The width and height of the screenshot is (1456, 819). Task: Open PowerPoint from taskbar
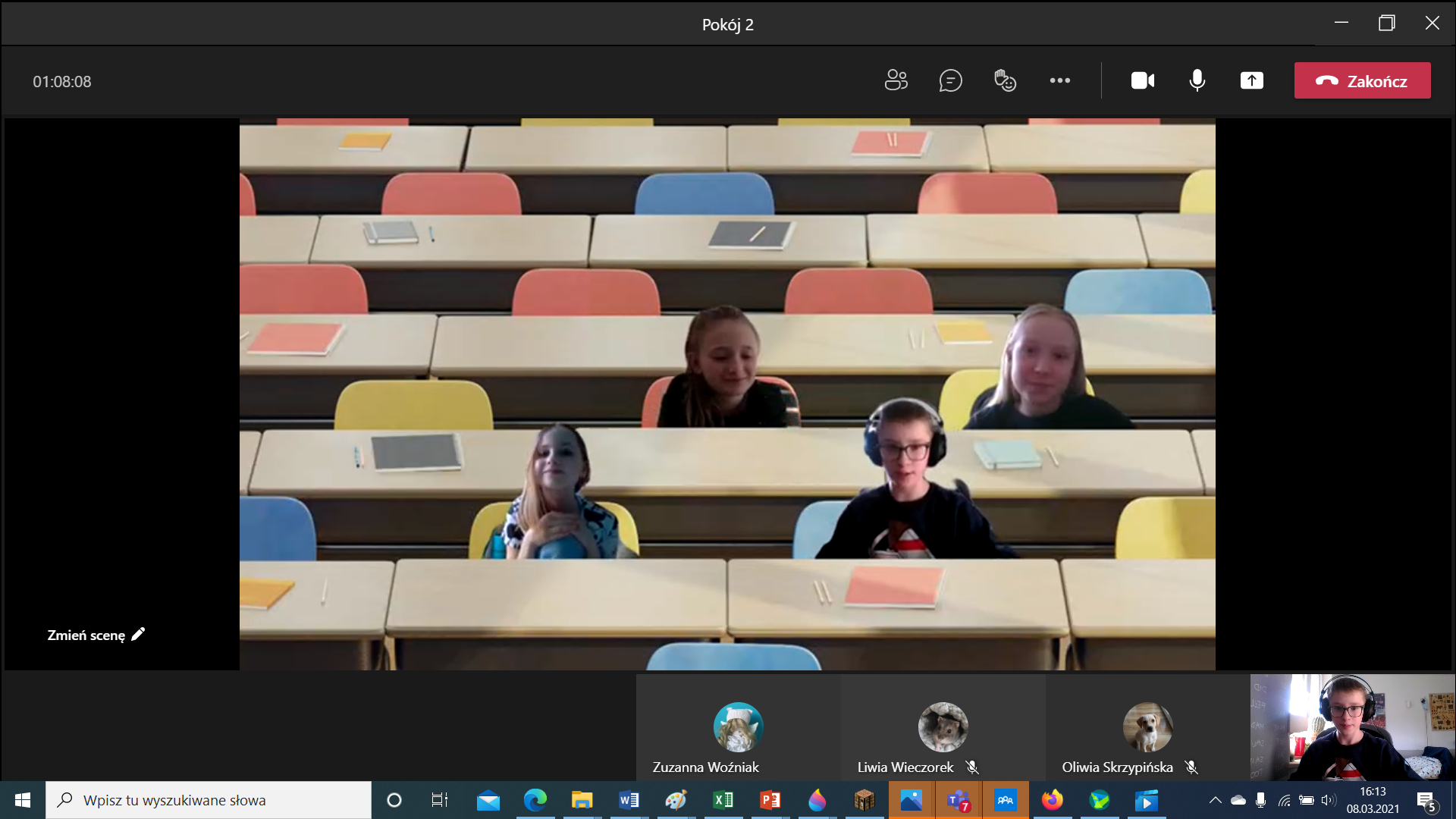[x=770, y=800]
